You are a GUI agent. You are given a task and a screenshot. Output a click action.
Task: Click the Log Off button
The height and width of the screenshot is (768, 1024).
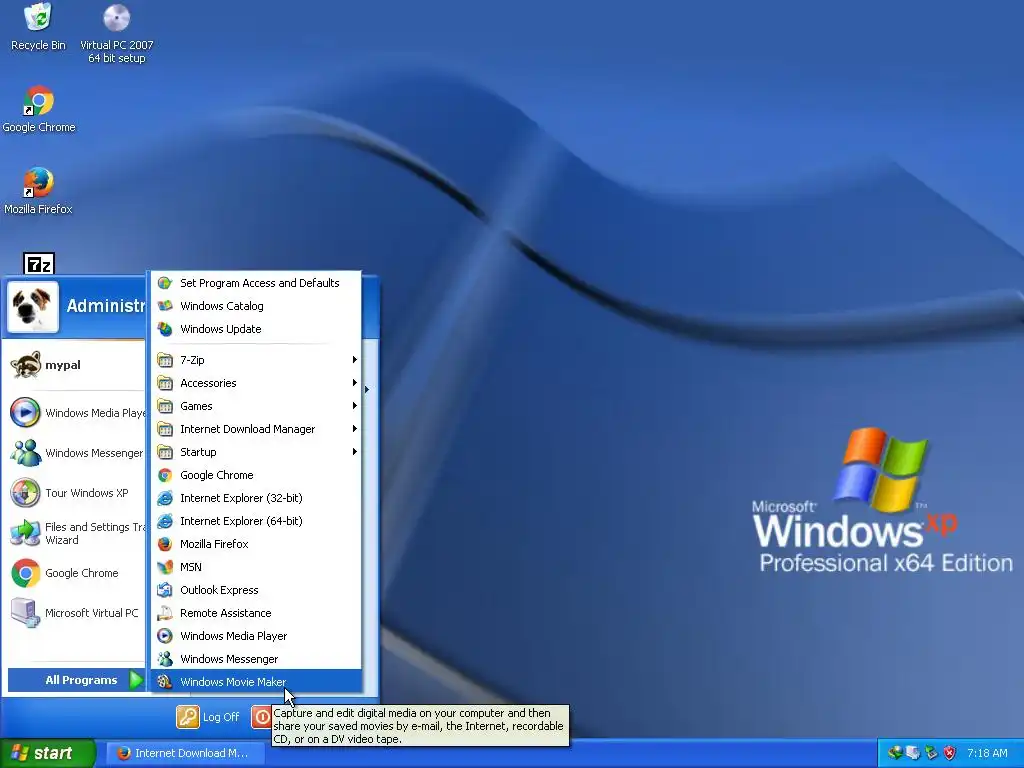pyautogui.click(x=208, y=717)
